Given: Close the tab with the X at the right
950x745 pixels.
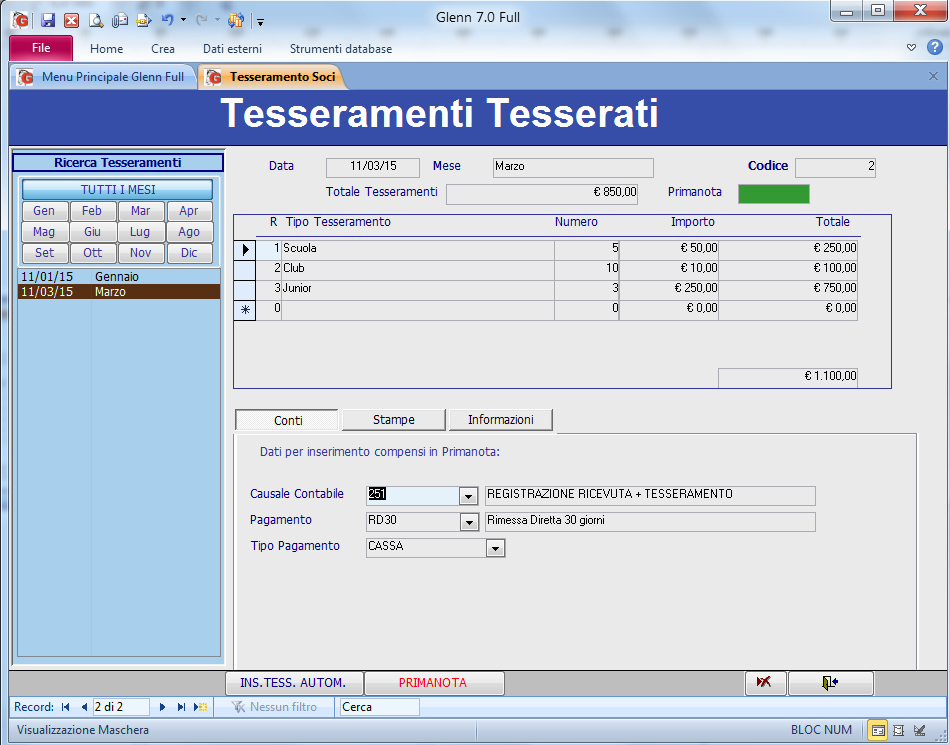Looking at the screenshot, I should (933, 76).
